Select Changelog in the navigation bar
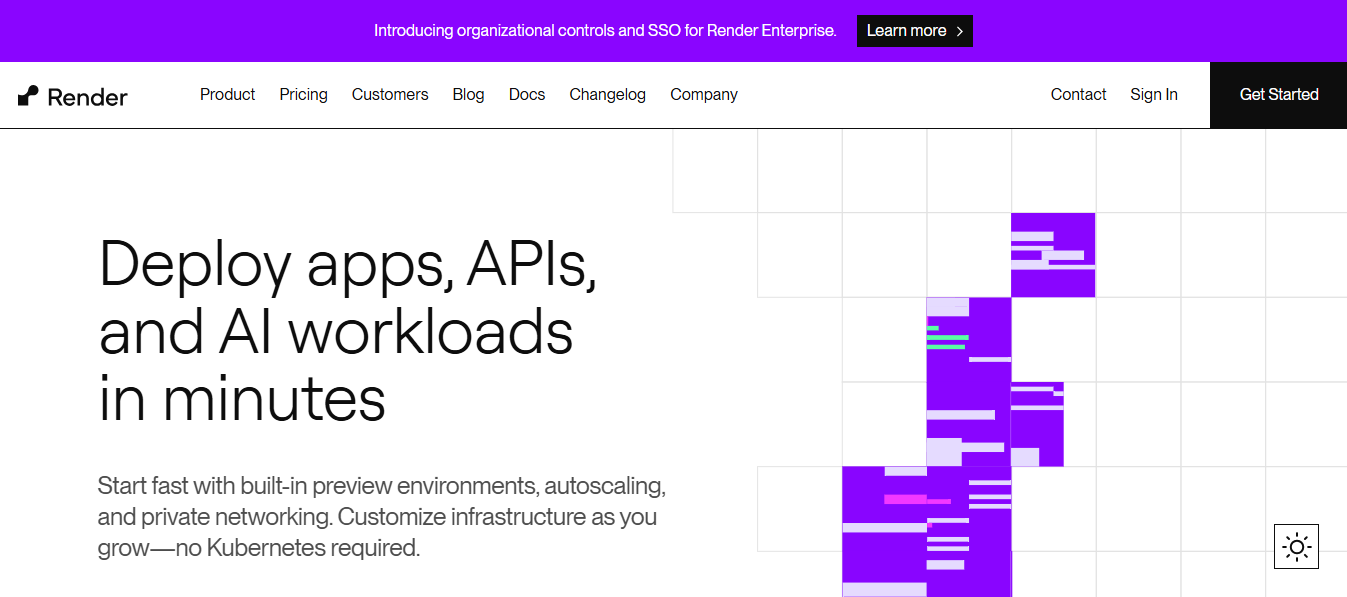This screenshot has height=597, width=1347. coord(607,95)
